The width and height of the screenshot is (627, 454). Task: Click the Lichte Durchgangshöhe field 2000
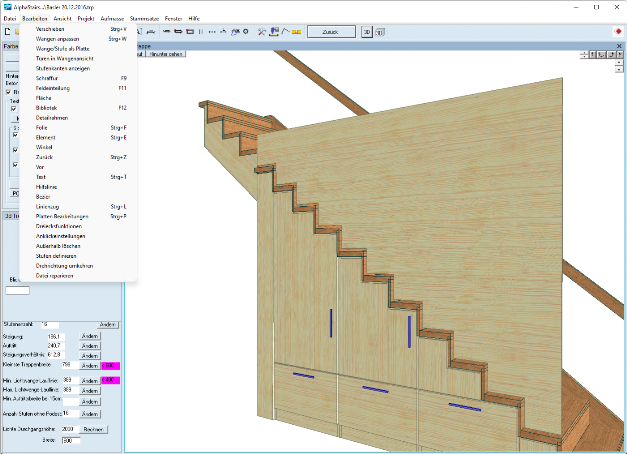68,429
